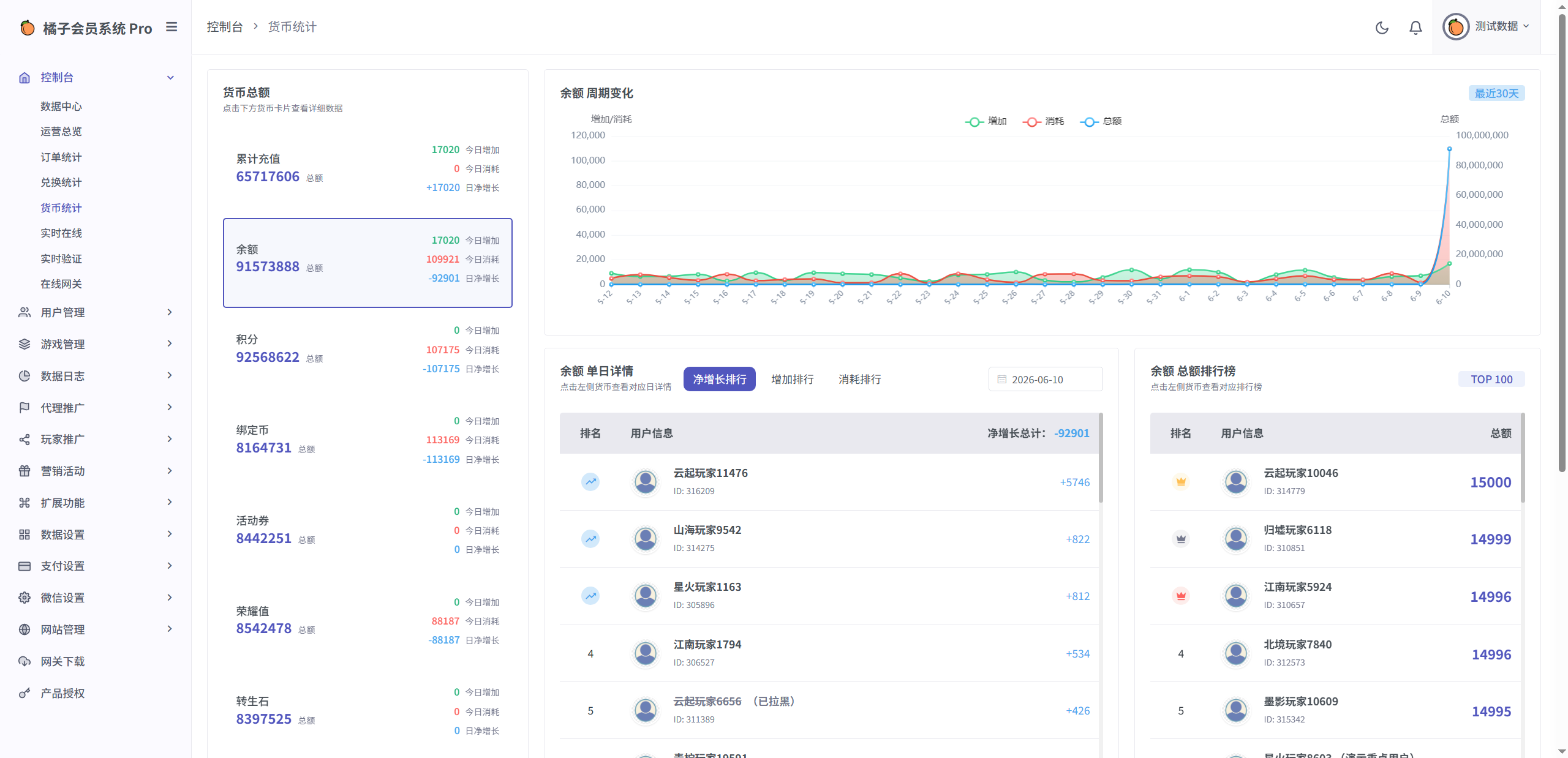Open the 测试数据 user dropdown
This screenshot has height=758, width=1568.
pos(1487,27)
